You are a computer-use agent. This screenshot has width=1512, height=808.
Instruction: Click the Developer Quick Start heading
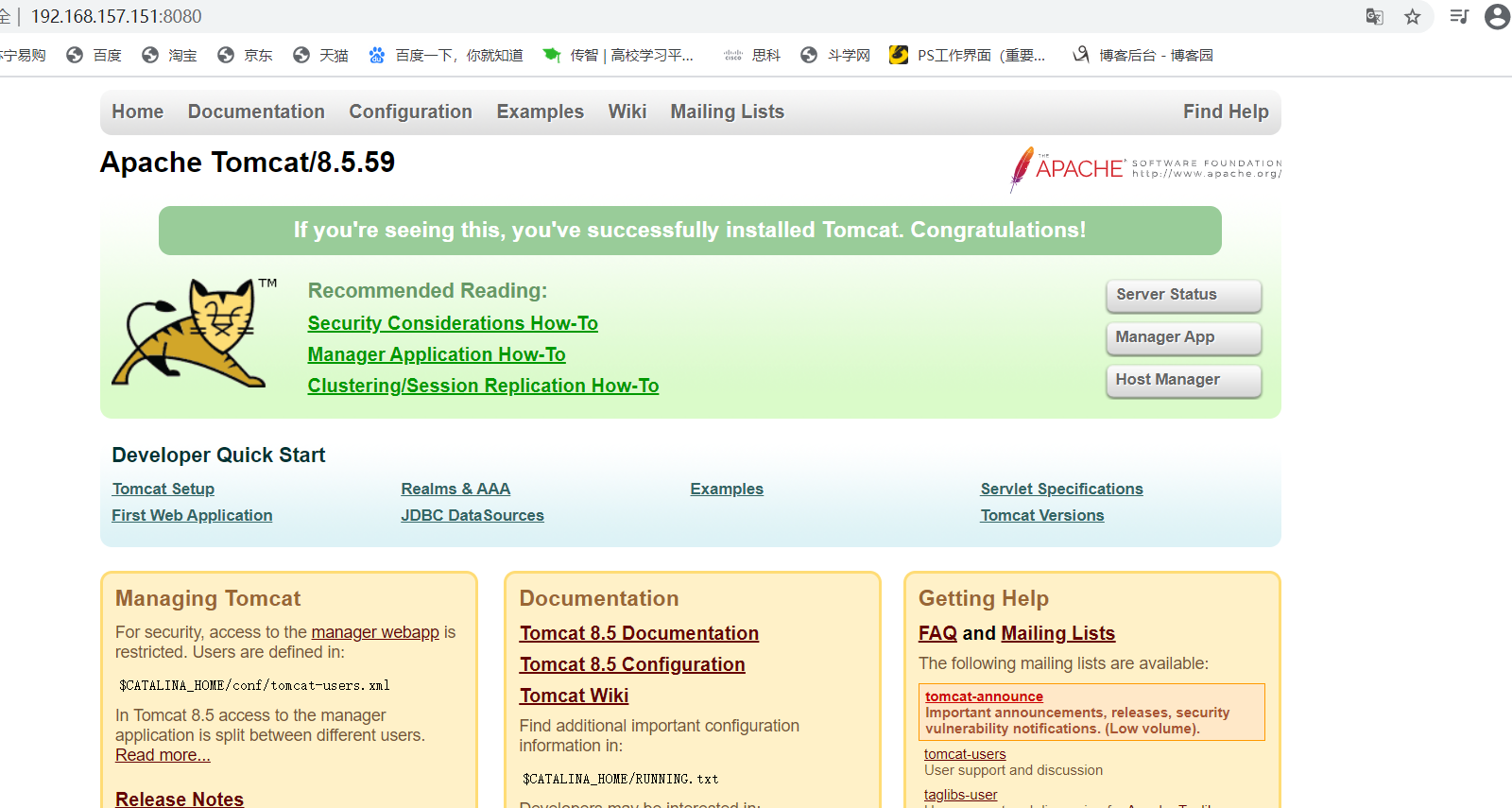(218, 456)
